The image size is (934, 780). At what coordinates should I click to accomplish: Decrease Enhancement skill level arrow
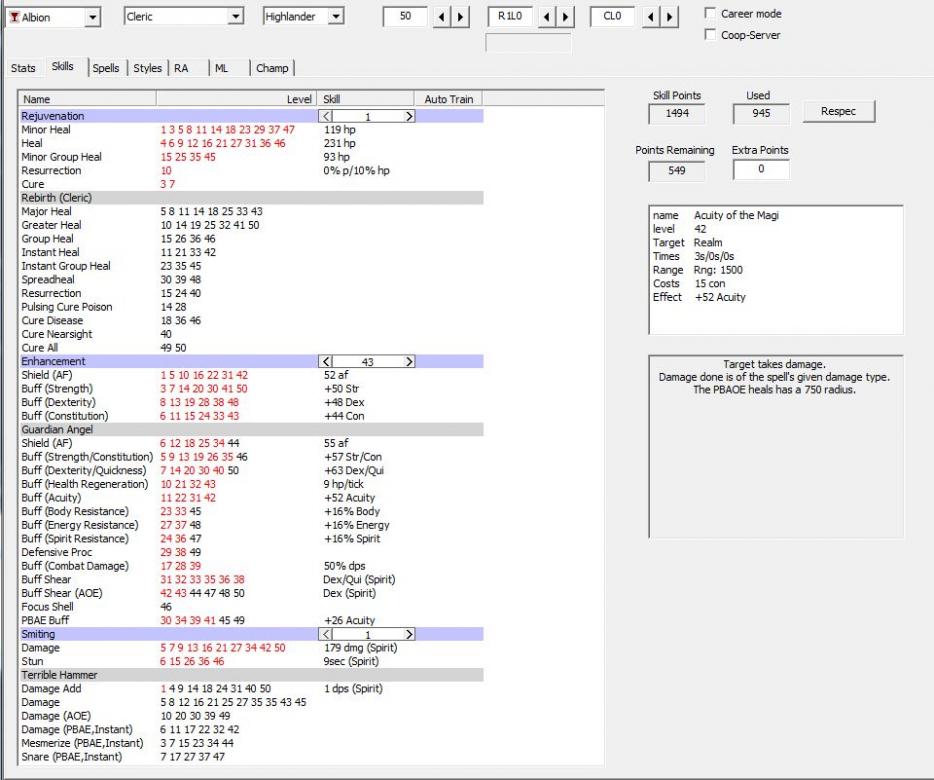pyautogui.click(x=326, y=362)
